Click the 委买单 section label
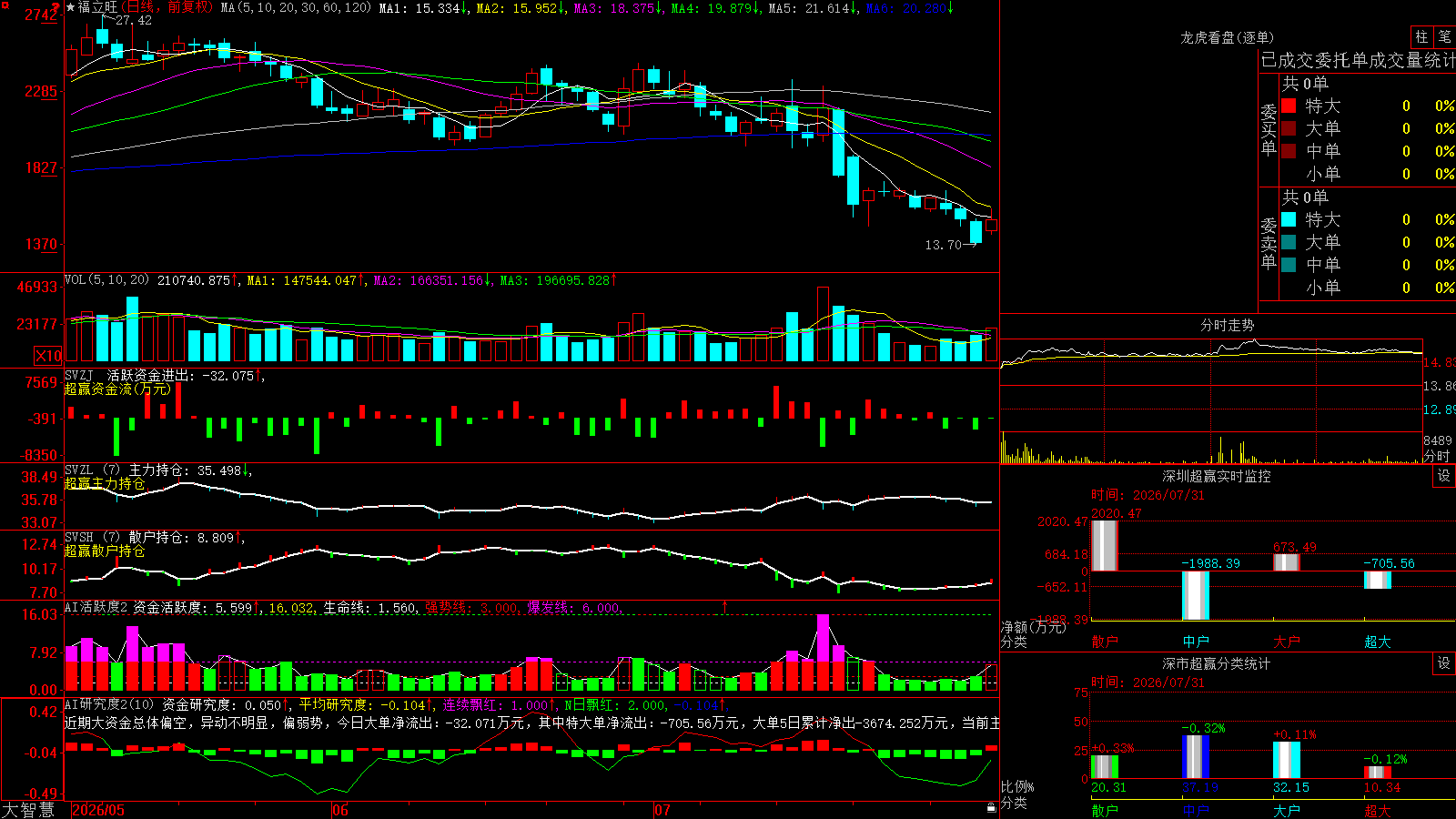The image size is (1456, 819). coord(1269,130)
